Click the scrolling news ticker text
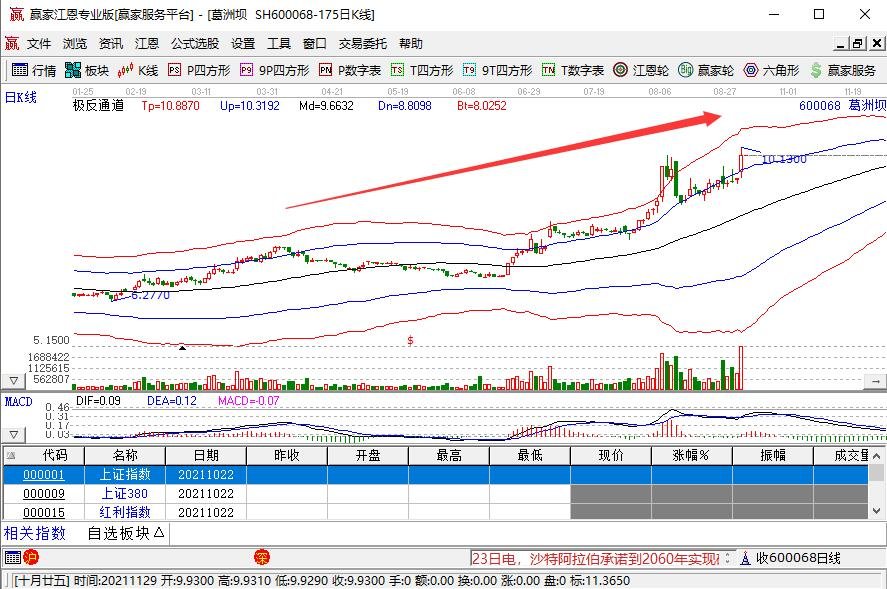 [x=596, y=558]
